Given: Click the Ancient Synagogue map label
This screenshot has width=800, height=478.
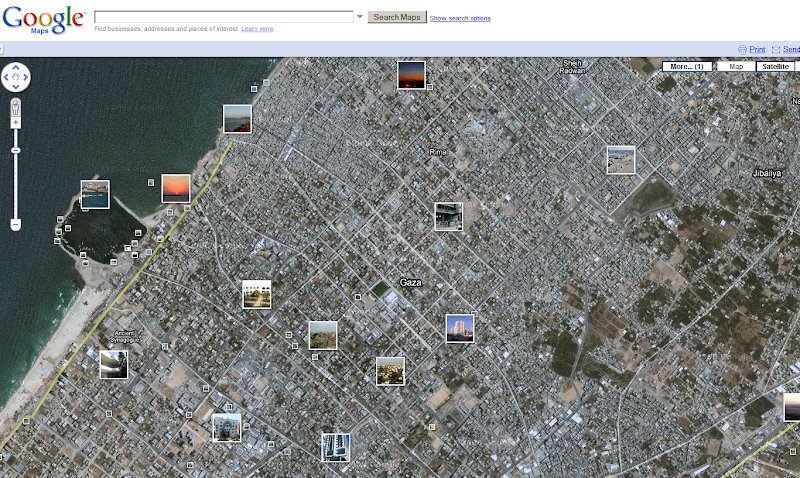Looking at the screenshot, I should tap(125, 336).
